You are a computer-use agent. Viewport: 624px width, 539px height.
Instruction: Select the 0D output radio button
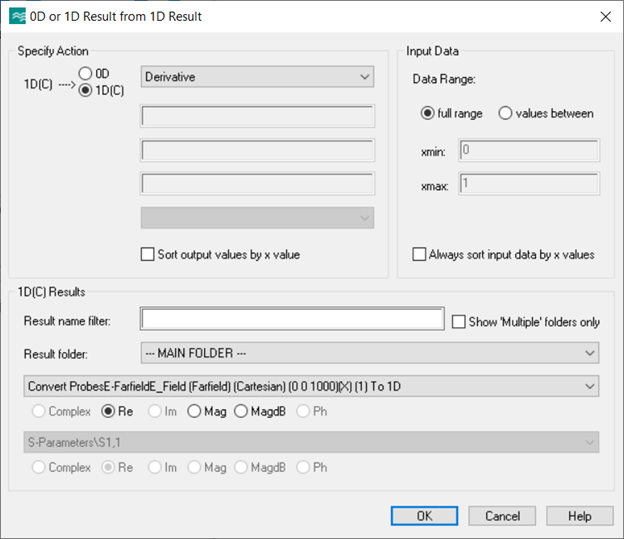(x=86, y=74)
